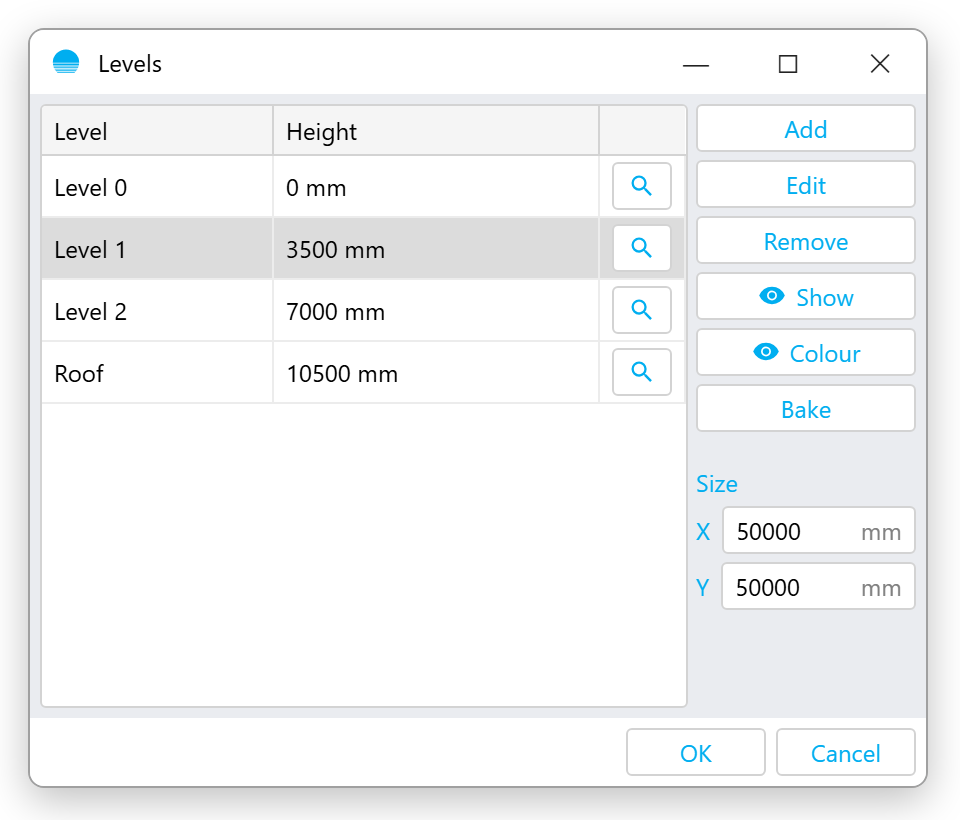Click the 0 mm height cell
Viewport: 960px width, 820px height.
click(x=436, y=187)
